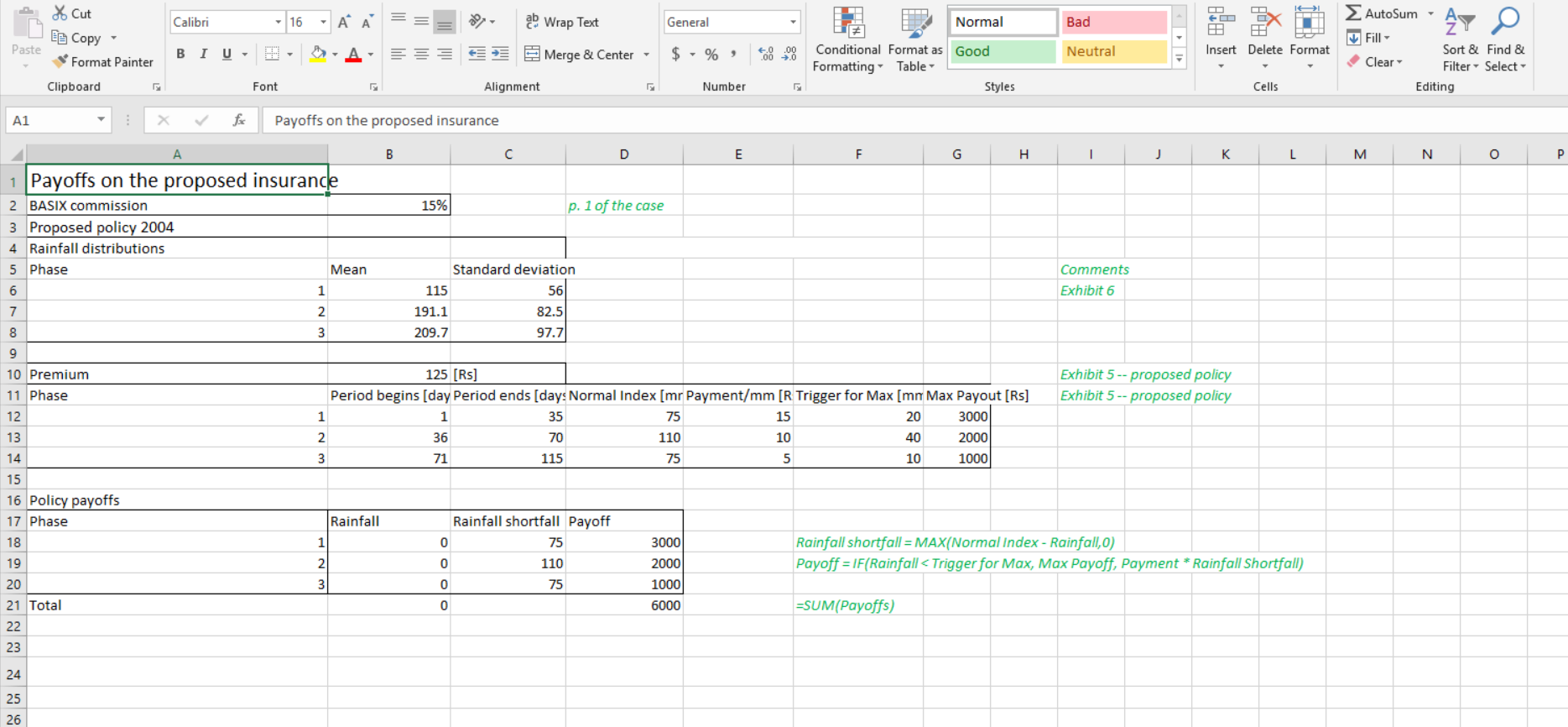This screenshot has width=1568, height=727.
Task: Toggle Italic formatting
Action: pos(203,54)
